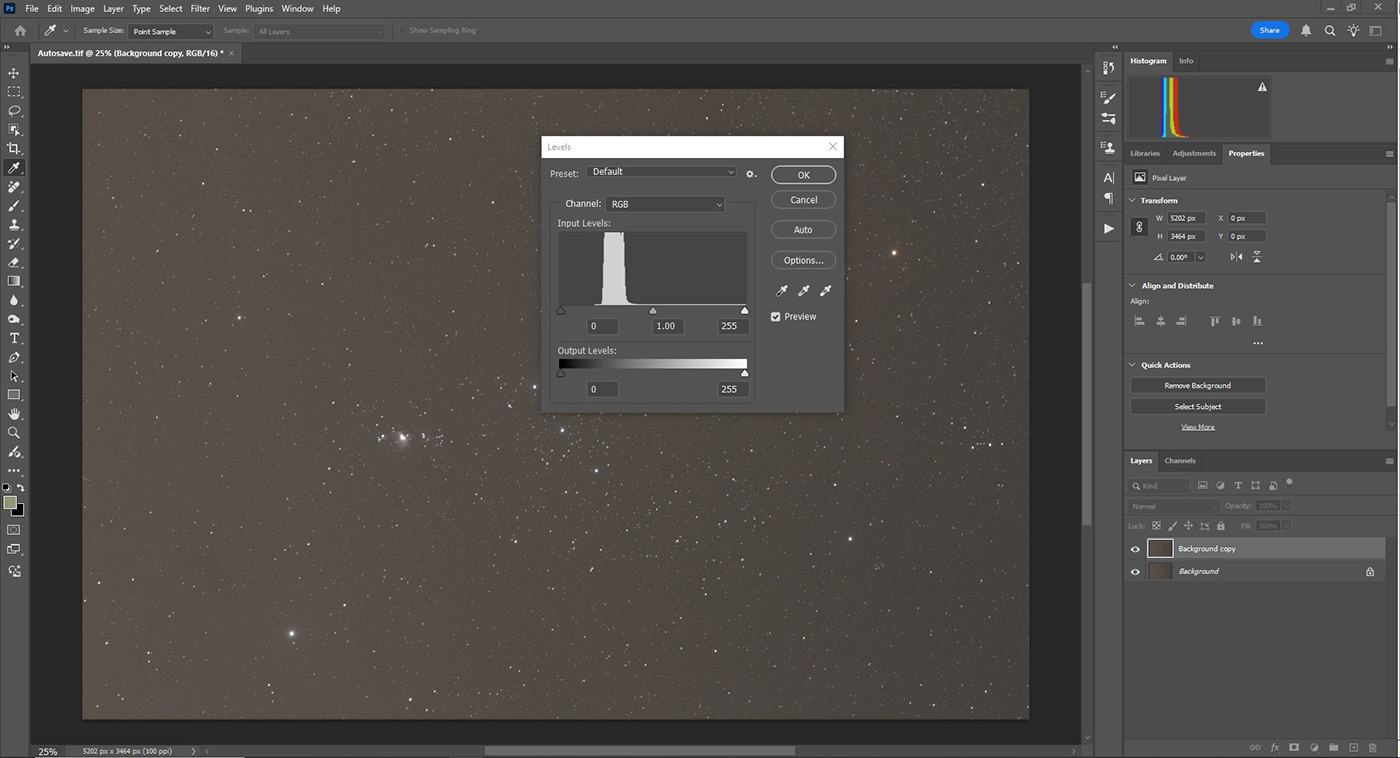Hide the Background copy layer
1400x758 pixels.
click(1135, 549)
